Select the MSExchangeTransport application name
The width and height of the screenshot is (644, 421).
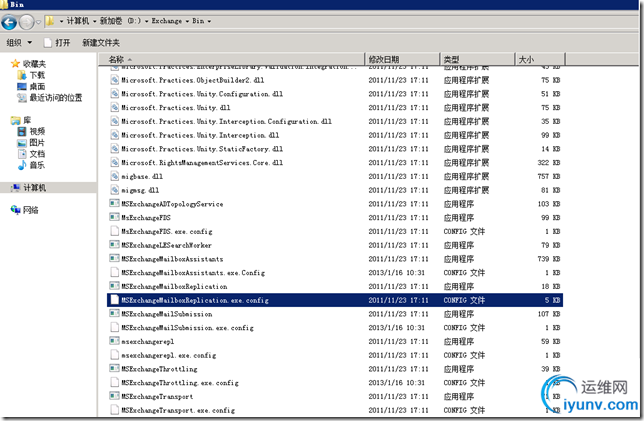(x=157, y=396)
